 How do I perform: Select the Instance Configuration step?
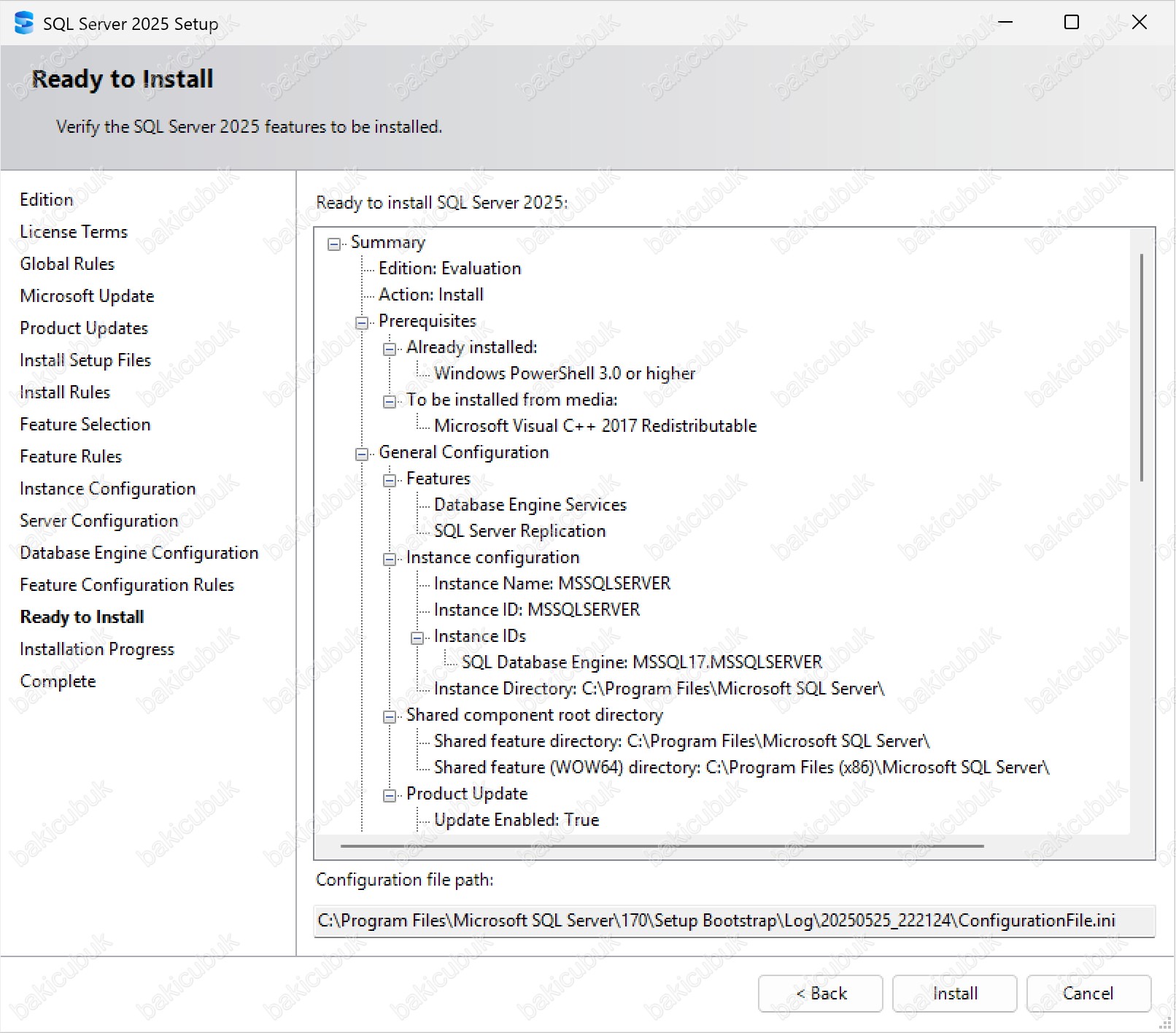click(x=108, y=489)
